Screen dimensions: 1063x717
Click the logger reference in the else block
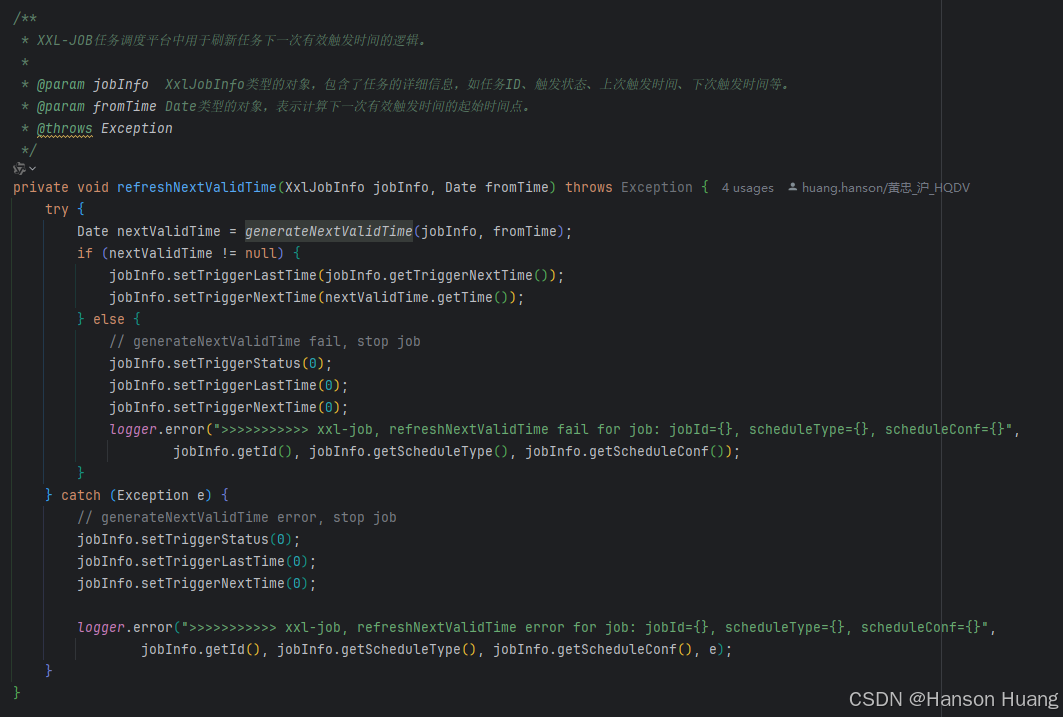click(133, 429)
